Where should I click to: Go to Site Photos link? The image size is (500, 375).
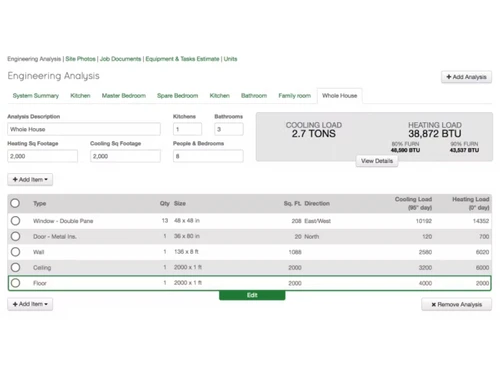tap(80, 59)
